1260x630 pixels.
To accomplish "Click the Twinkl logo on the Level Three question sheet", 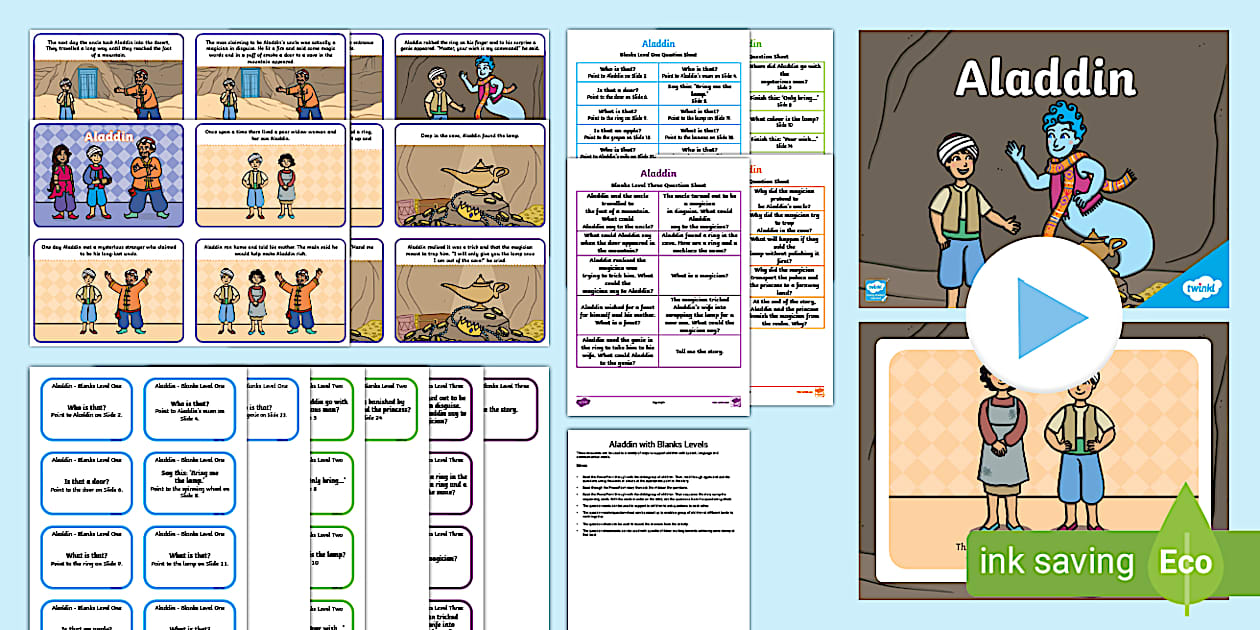I will pyautogui.click(x=582, y=400).
